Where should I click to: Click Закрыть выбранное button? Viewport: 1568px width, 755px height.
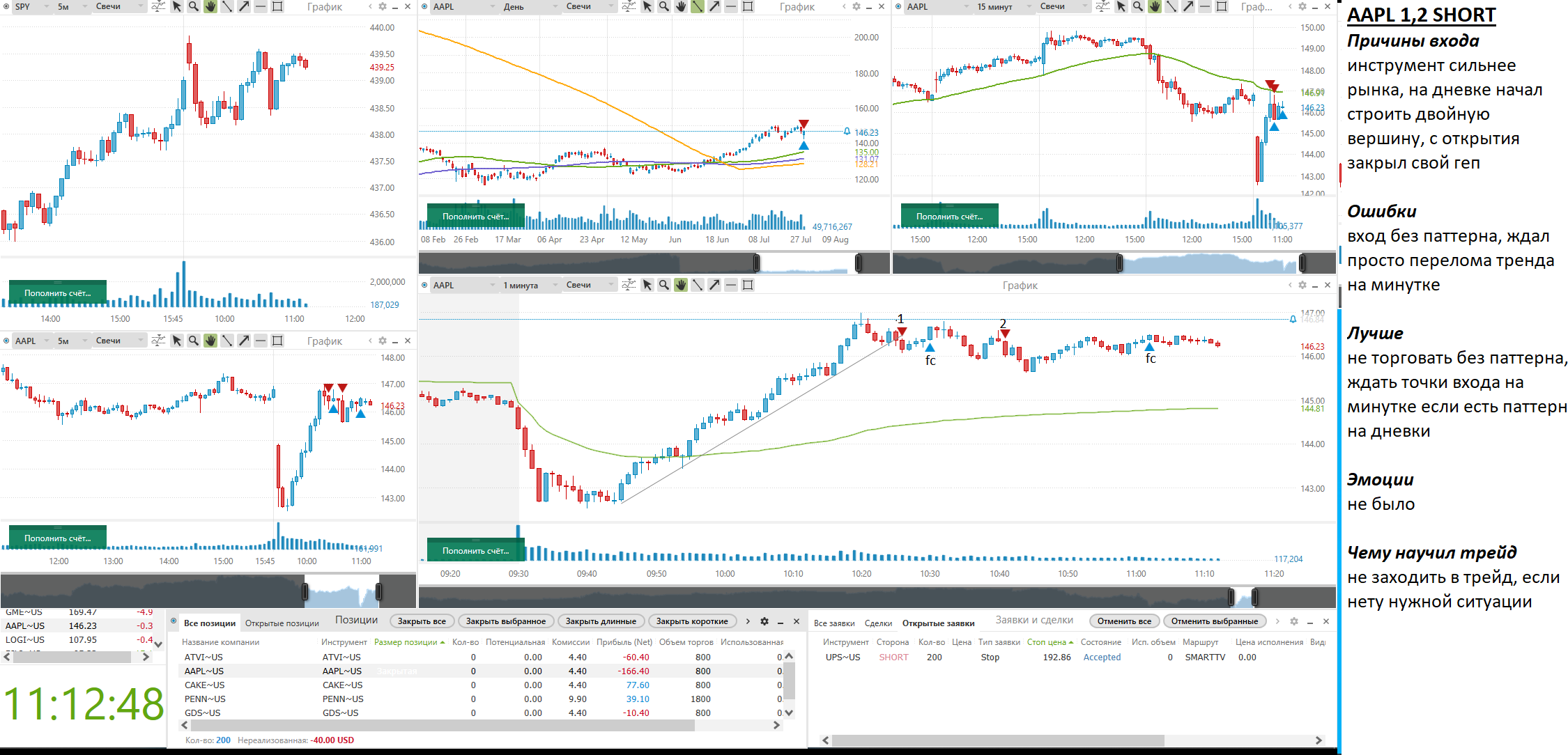pos(506,621)
